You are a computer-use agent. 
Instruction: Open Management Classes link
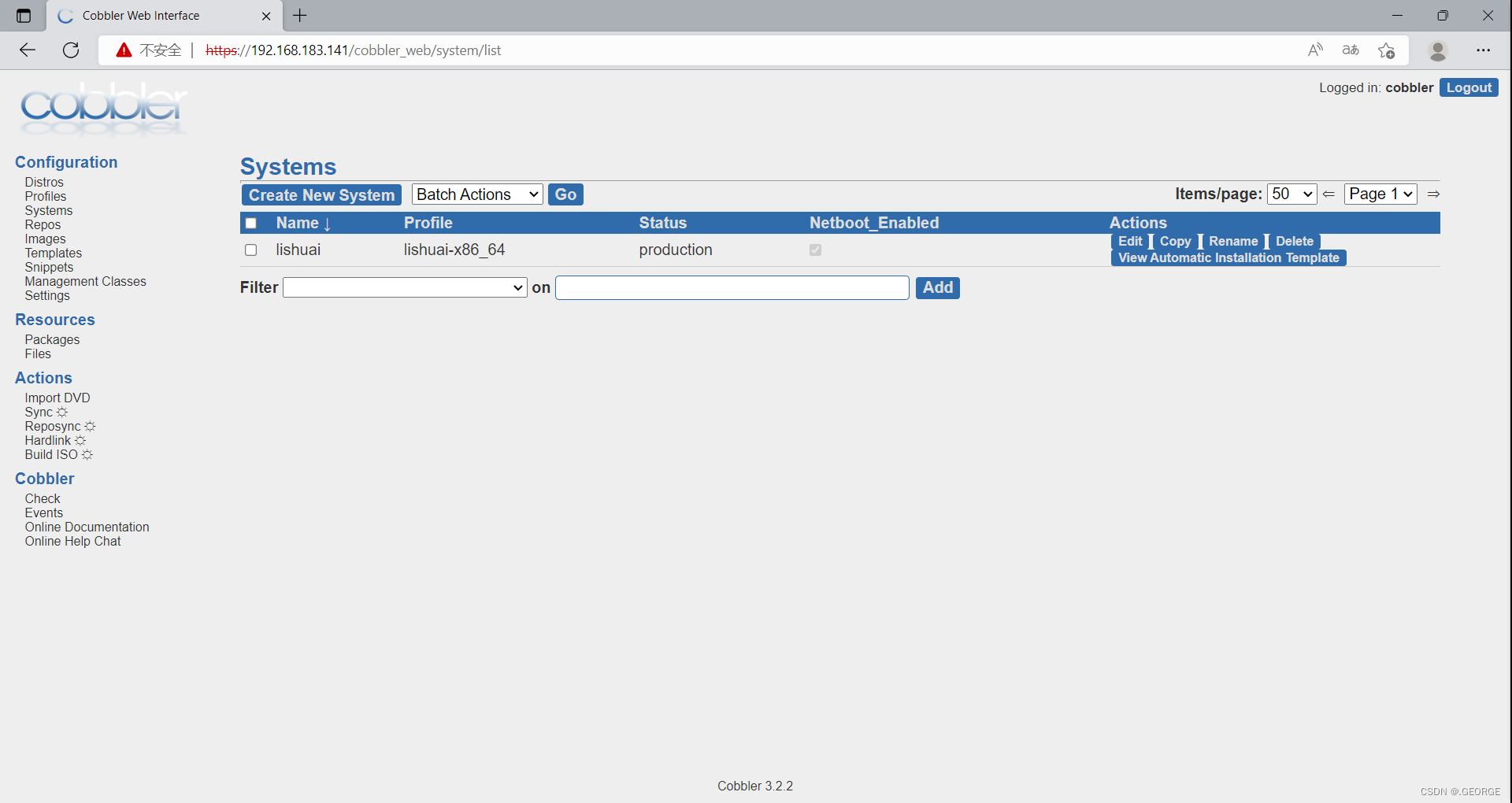click(85, 281)
